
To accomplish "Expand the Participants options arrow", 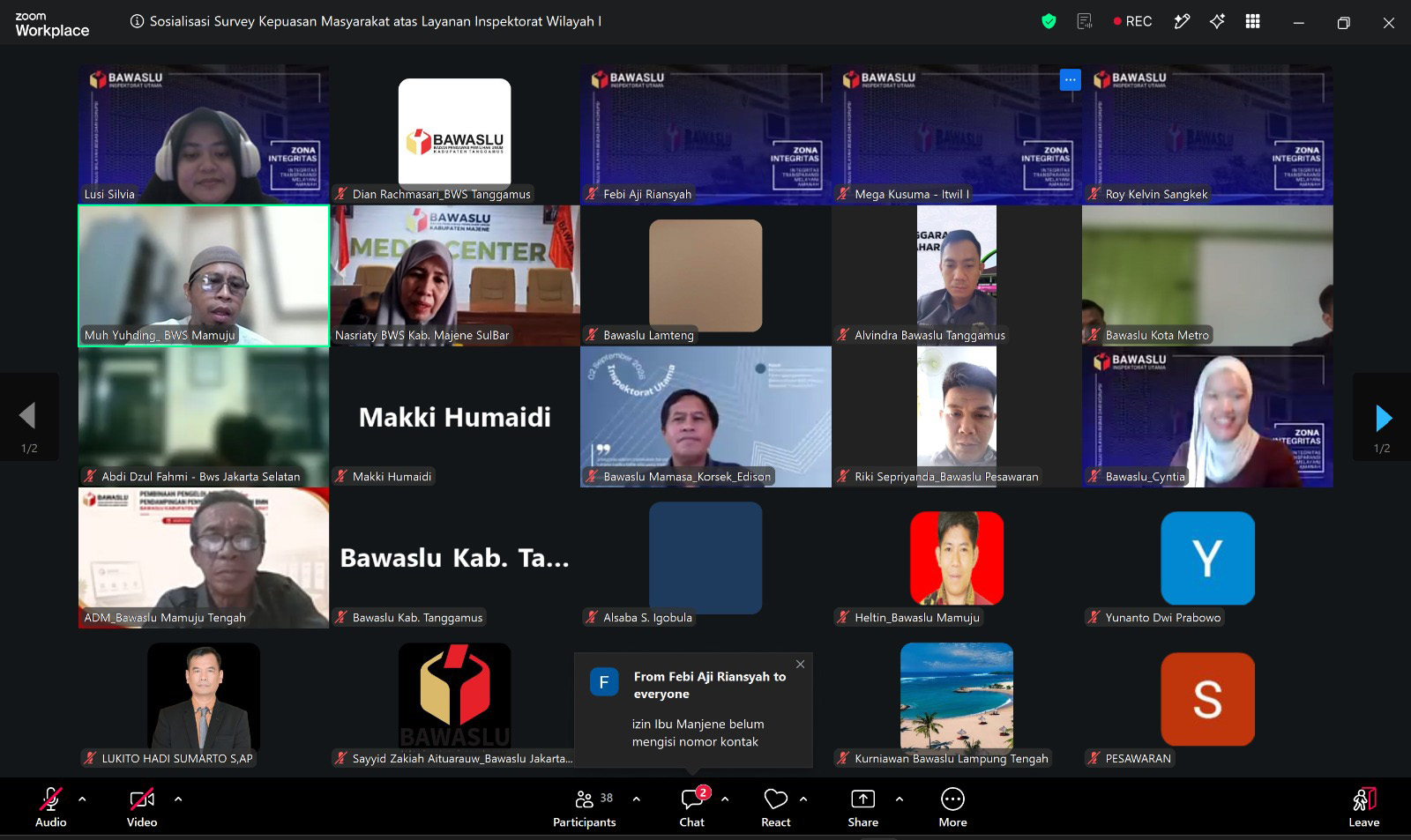I will click(x=637, y=799).
